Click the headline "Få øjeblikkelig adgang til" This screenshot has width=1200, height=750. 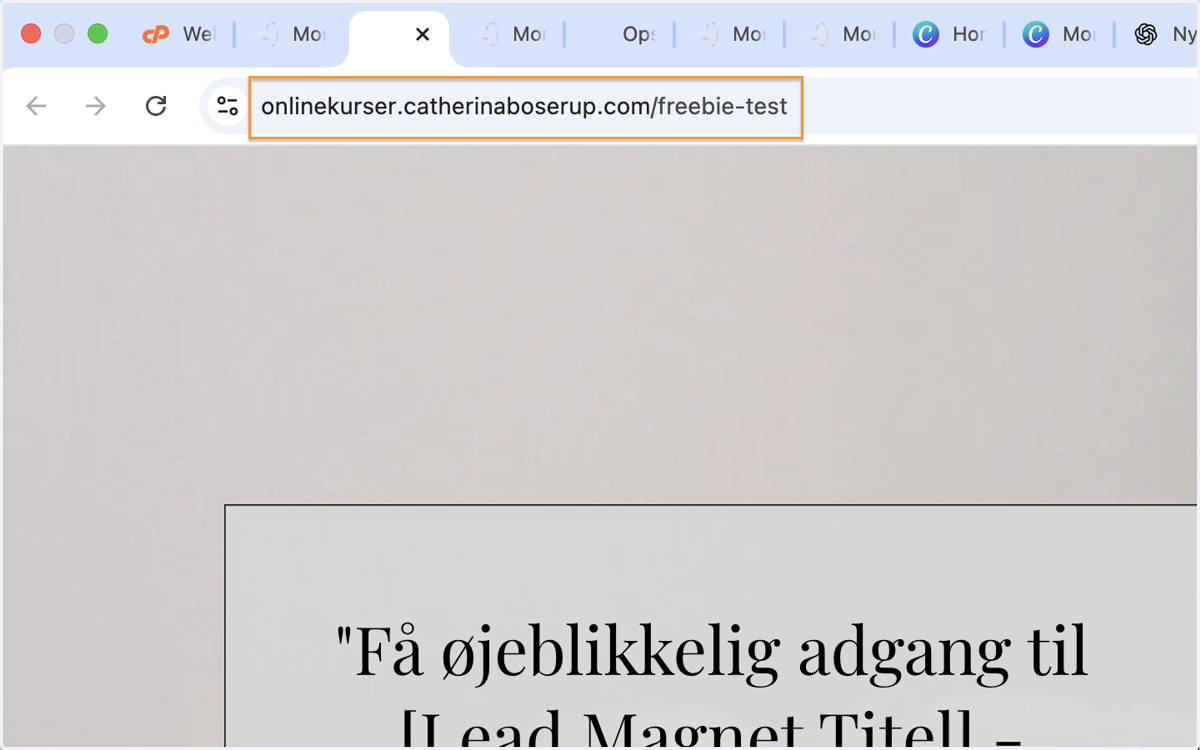pyautogui.click(x=711, y=651)
